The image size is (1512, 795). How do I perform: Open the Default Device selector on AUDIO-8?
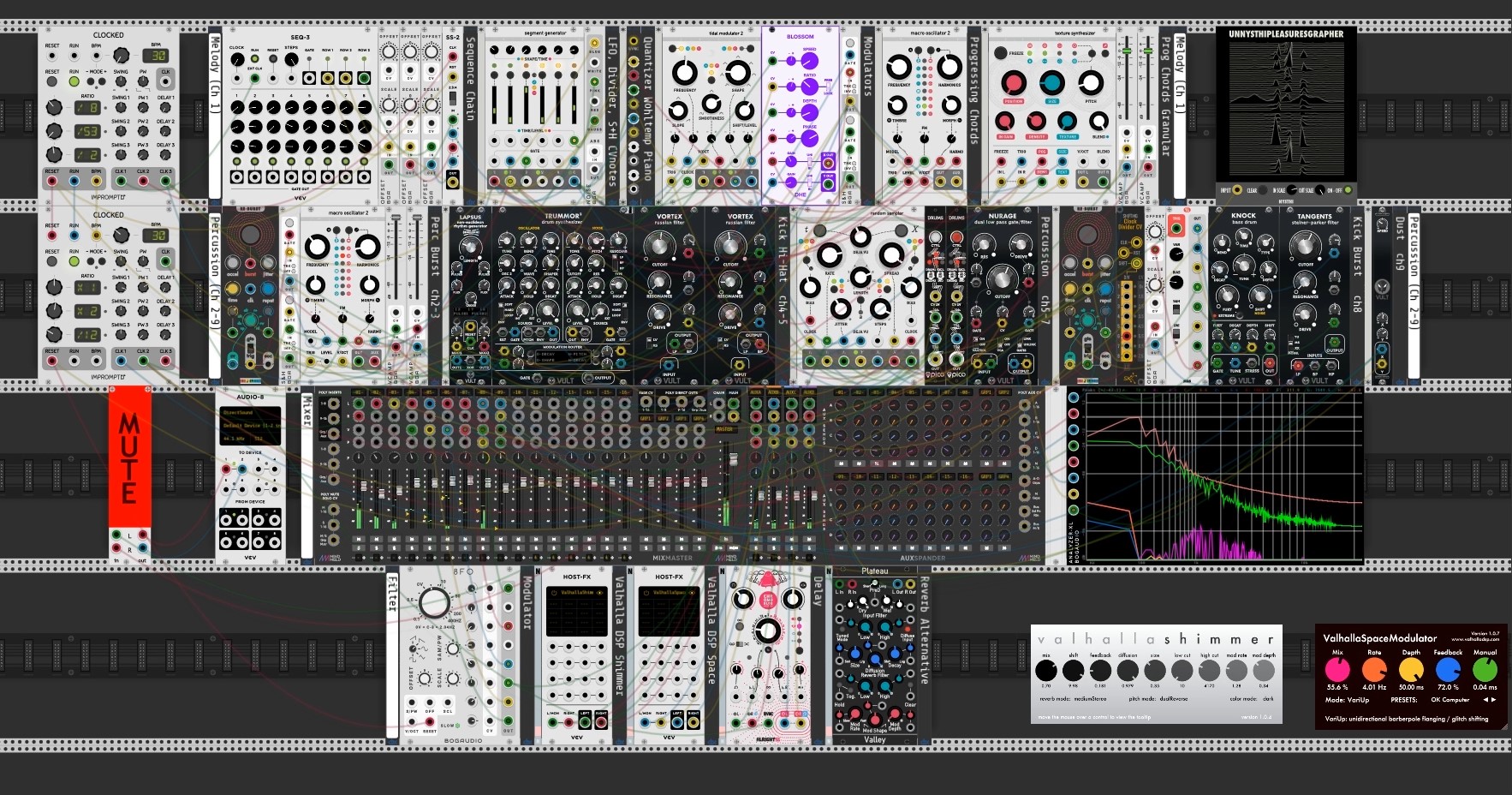click(x=251, y=426)
